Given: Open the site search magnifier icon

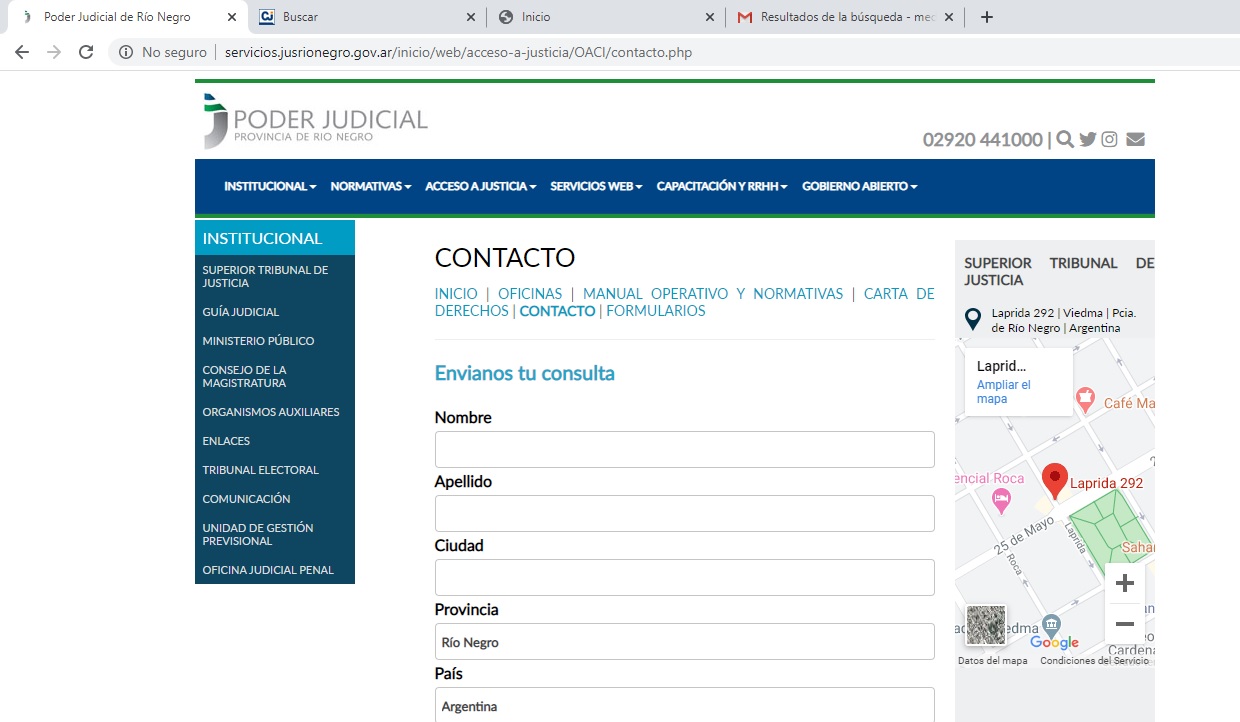Looking at the screenshot, I should point(1065,139).
